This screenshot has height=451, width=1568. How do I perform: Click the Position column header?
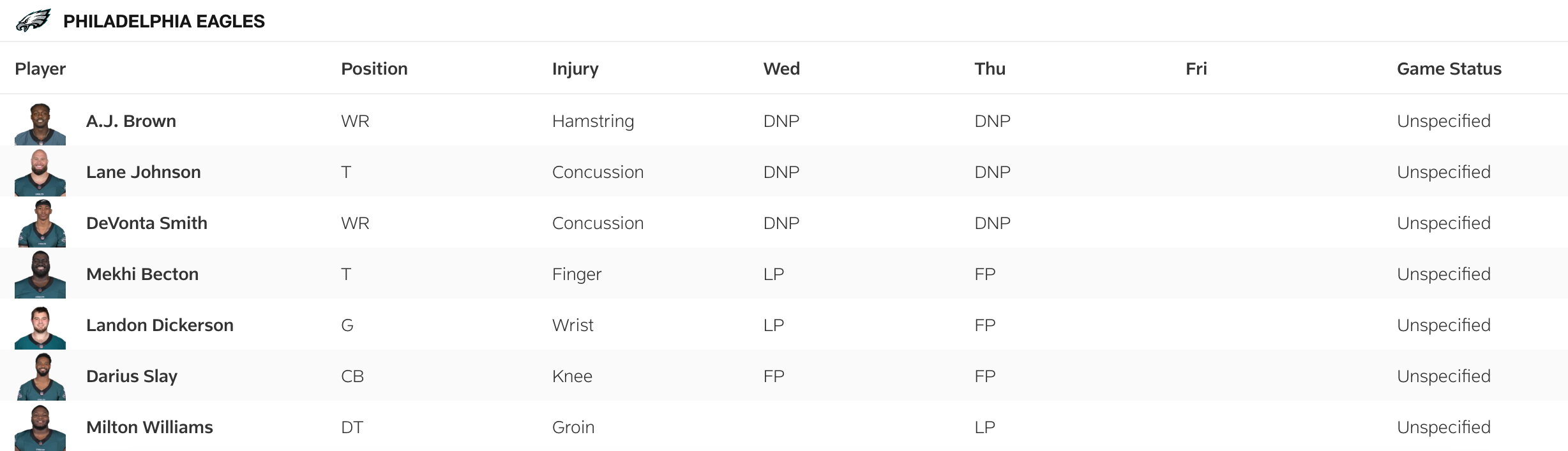pyautogui.click(x=374, y=69)
